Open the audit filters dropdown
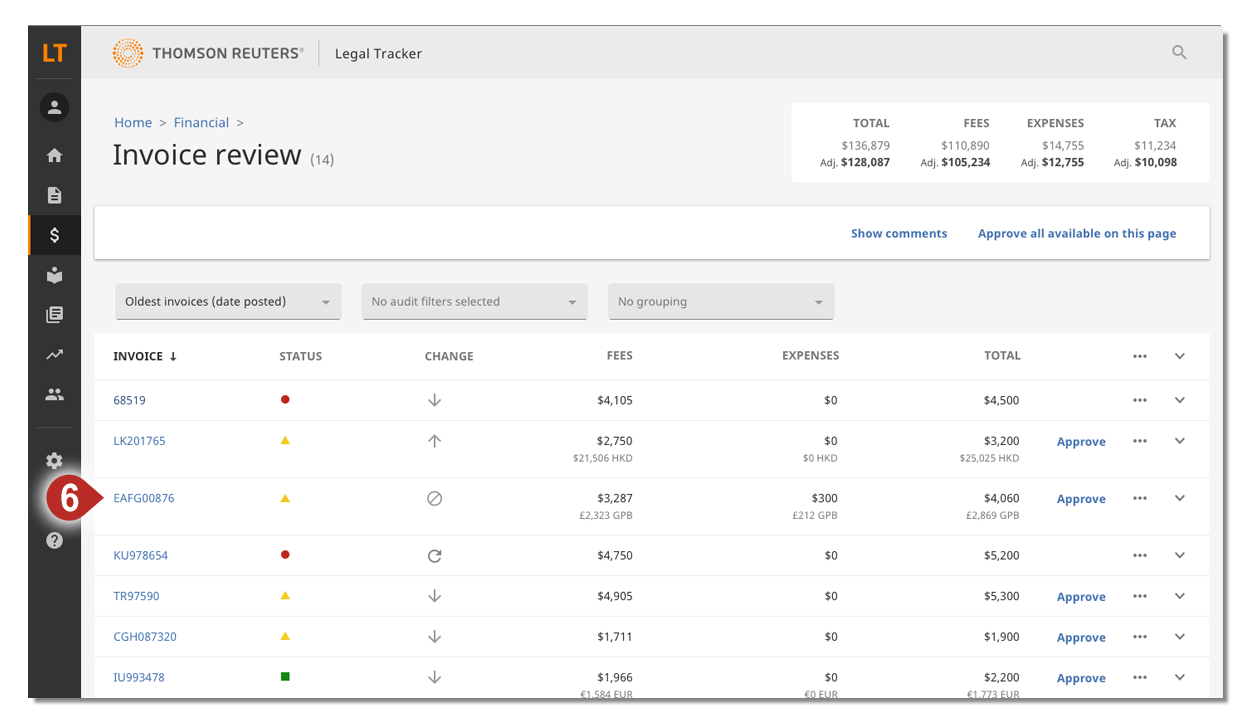Image resolution: width=1248 pixels, height=723 pixels. click(474, 301)
